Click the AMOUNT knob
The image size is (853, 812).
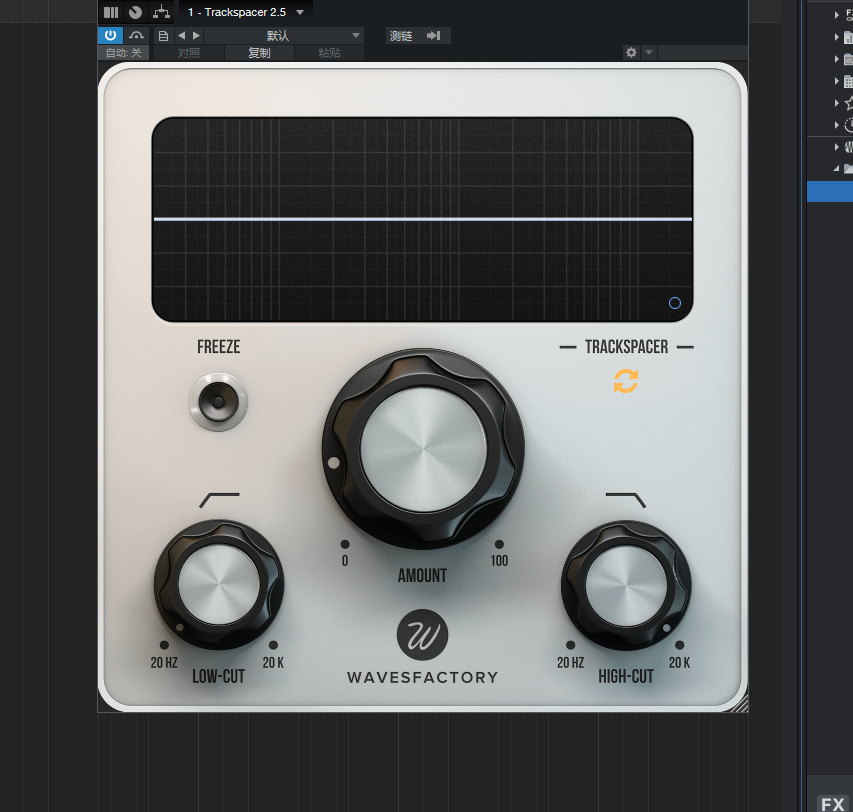pos(423,449)
